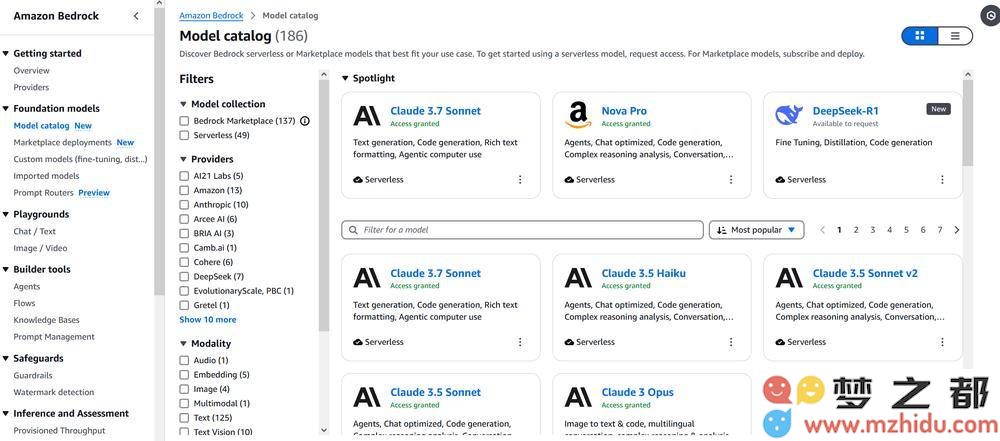
Task: Go to next page arrow in pagination
Action: (x=957, y=230)
